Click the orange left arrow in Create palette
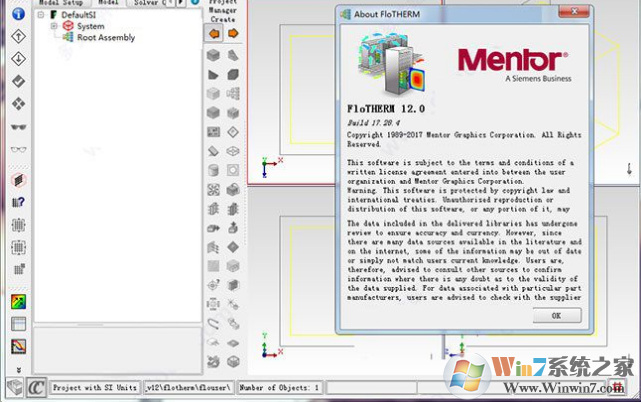 (214, 33)
